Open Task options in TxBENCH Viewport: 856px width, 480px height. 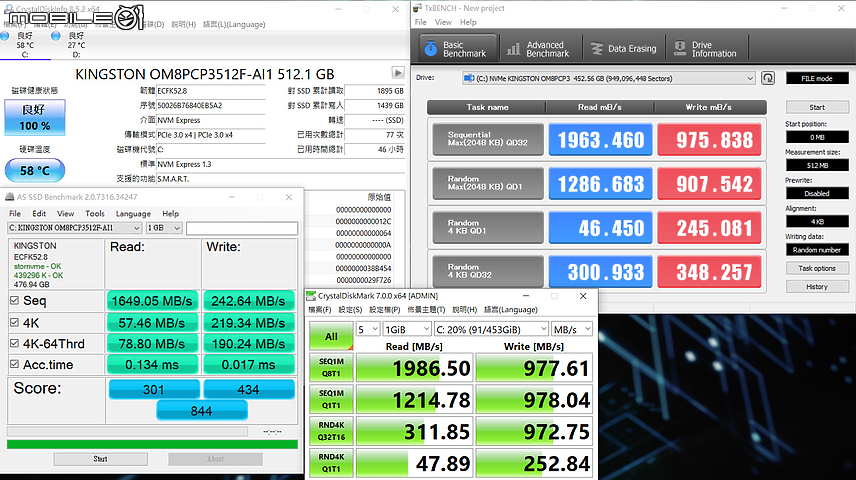[x=817, y=268]
